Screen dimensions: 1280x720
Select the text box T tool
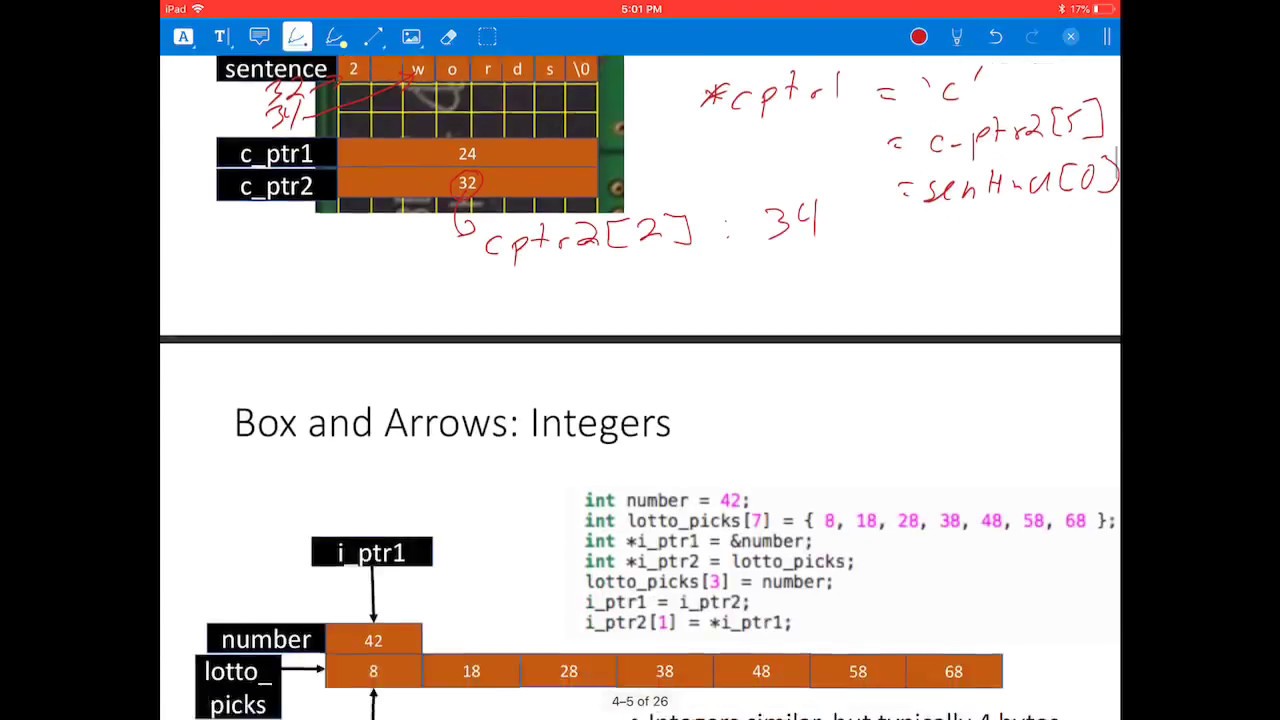[220, 37]
